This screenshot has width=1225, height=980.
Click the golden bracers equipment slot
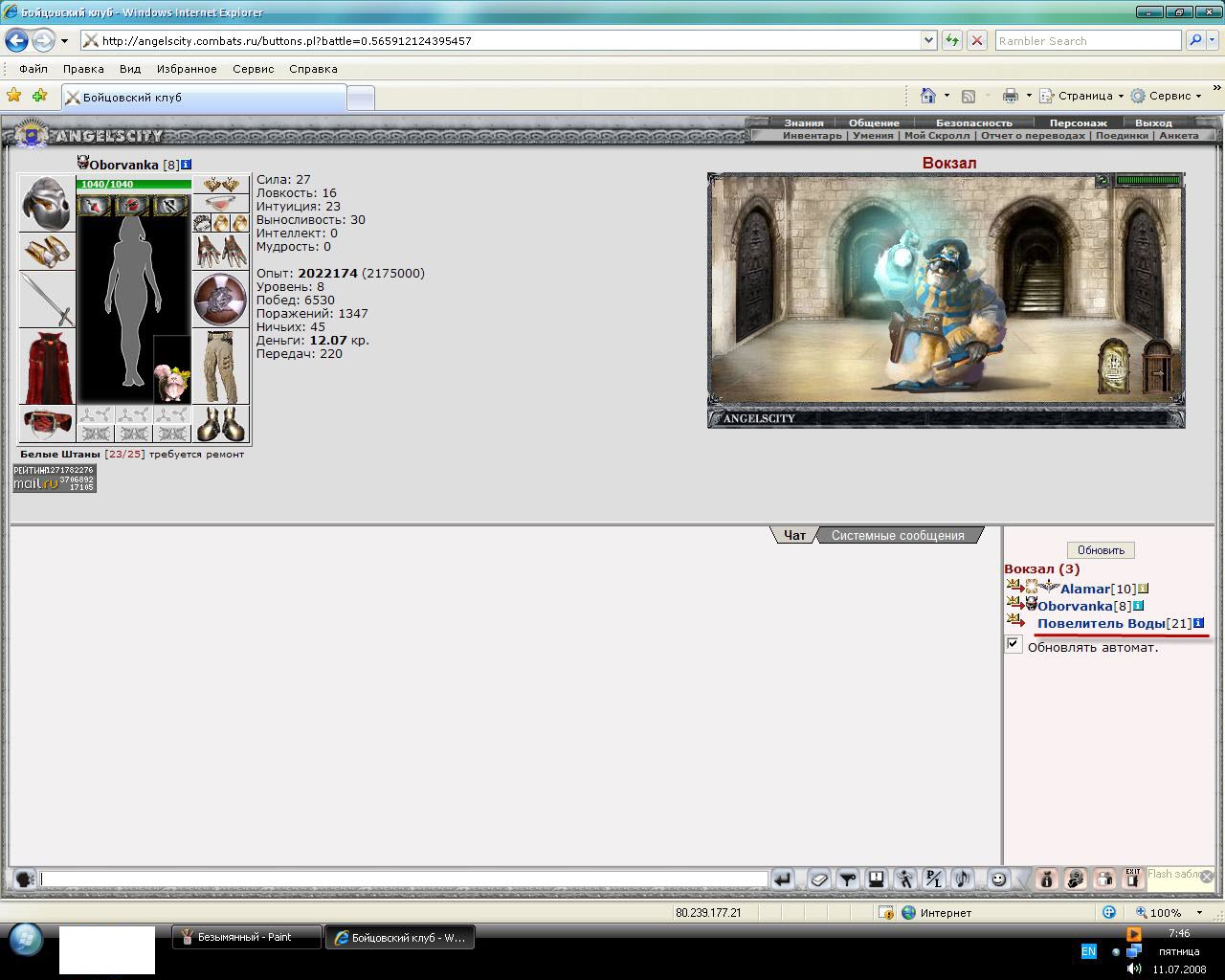[47, 252]
